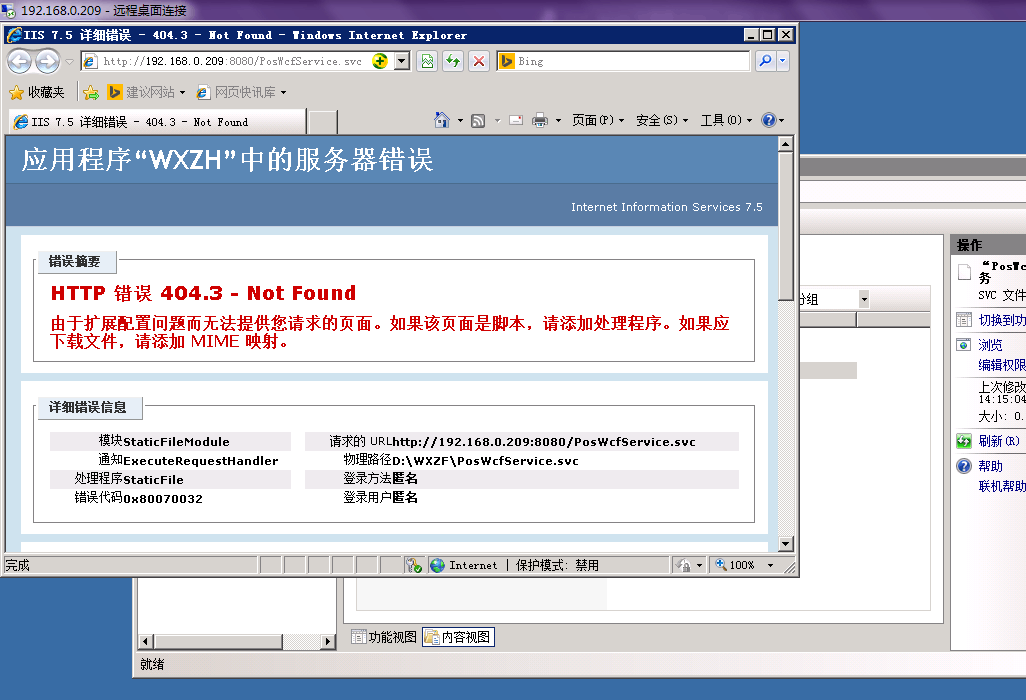Click the IE logo icon in the window title bar

tap(14, 35)
